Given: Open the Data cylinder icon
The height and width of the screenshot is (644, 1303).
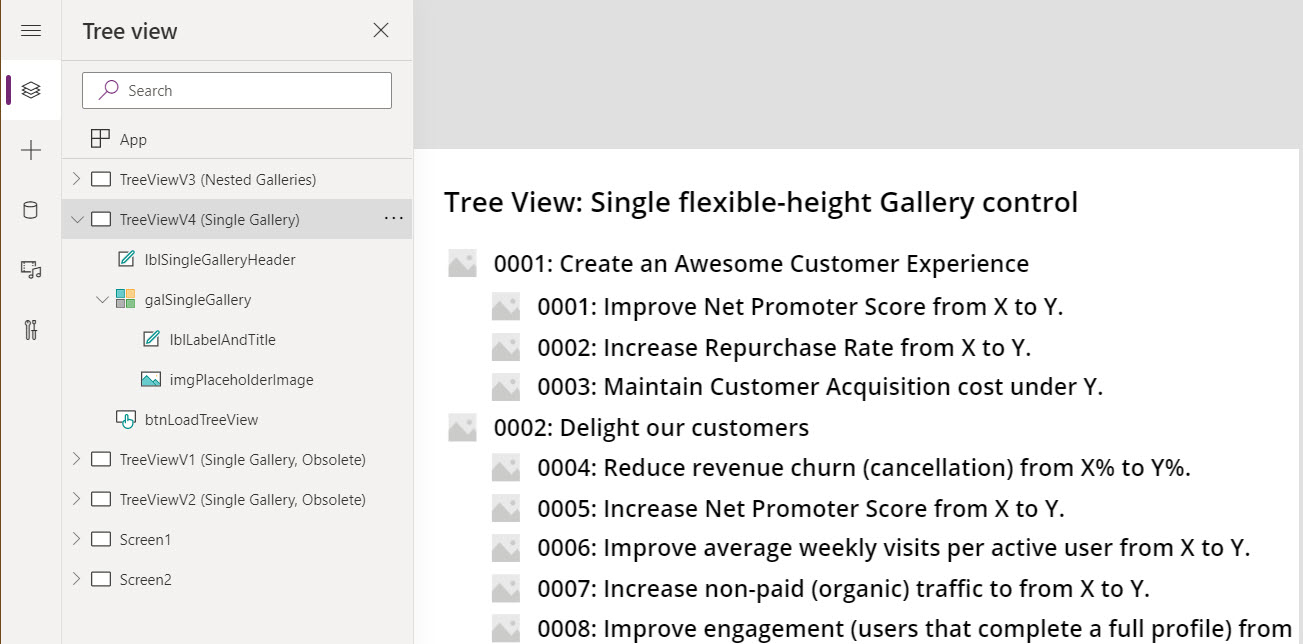Looking at the screenshot, I should [x=31, y=210].
